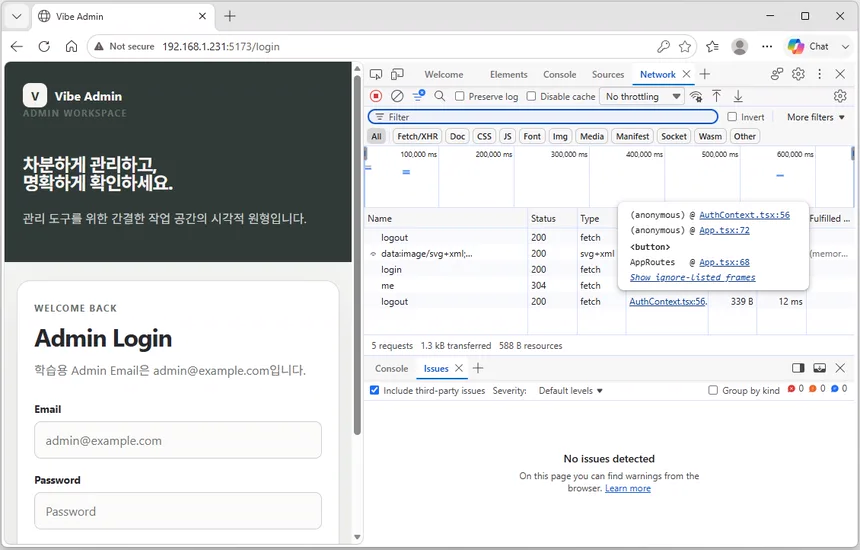Open browser Settings and more menu
Image resolution: width=860 pixels, height=550 pixels.
point(767,47)
